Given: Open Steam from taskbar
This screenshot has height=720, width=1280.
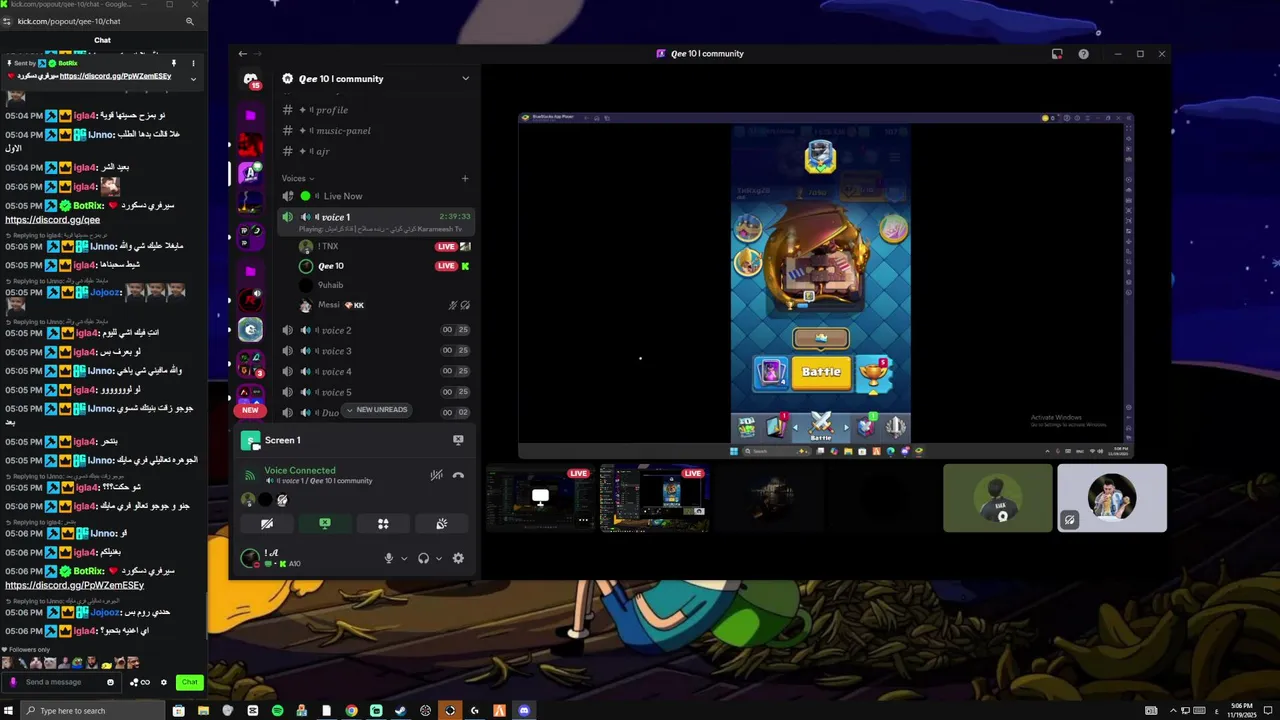Looking at the screenshot, I should [401, 710].
